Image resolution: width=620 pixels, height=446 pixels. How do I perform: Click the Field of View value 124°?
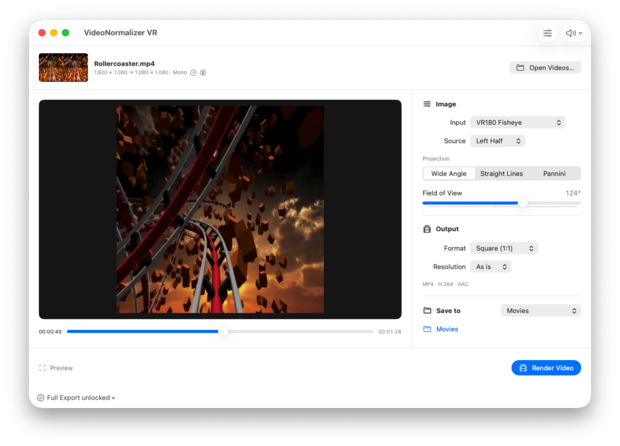(x=573, y=193)
